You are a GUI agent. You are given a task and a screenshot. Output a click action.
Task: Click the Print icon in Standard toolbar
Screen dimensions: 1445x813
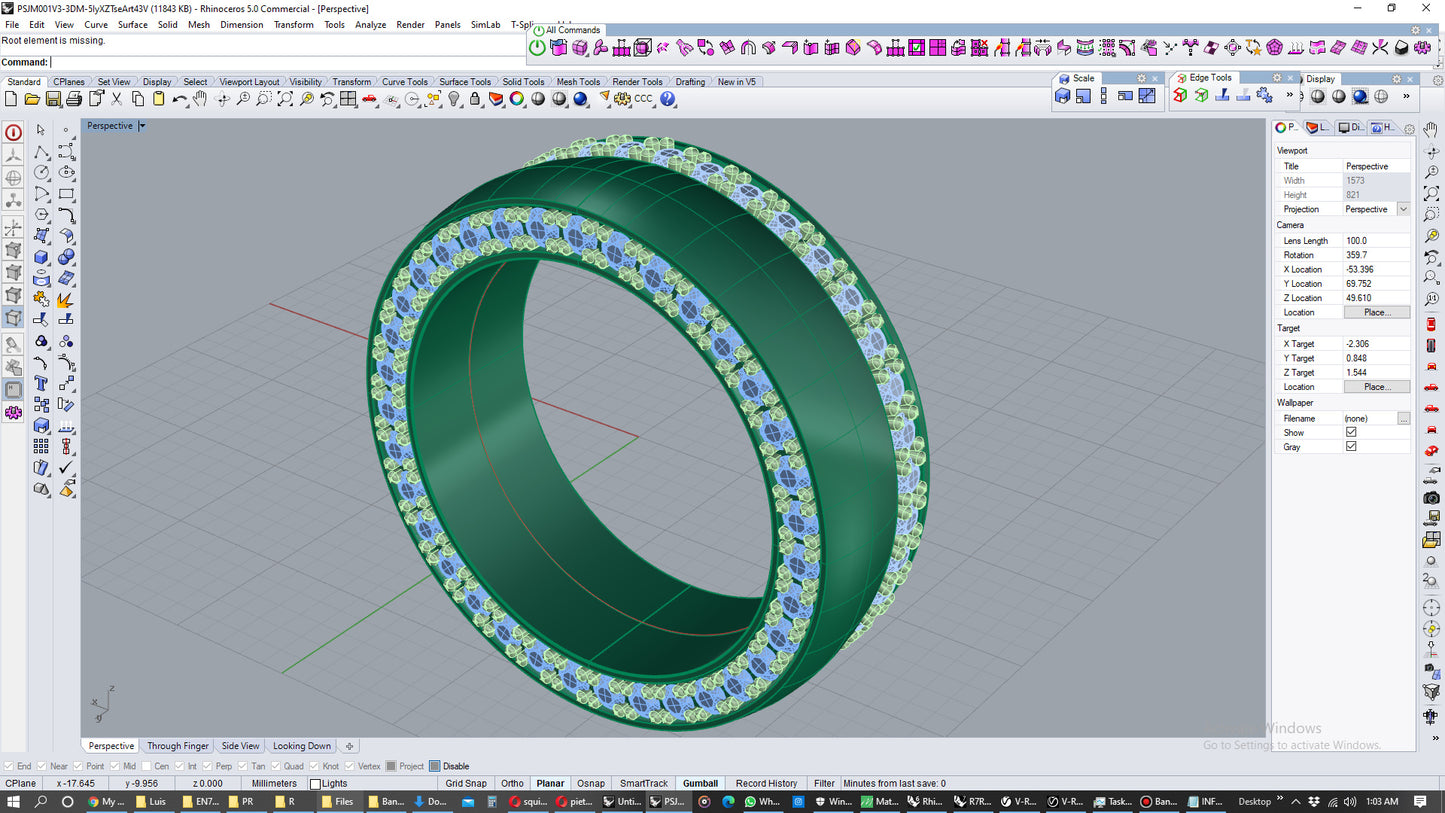pos(74,99)
